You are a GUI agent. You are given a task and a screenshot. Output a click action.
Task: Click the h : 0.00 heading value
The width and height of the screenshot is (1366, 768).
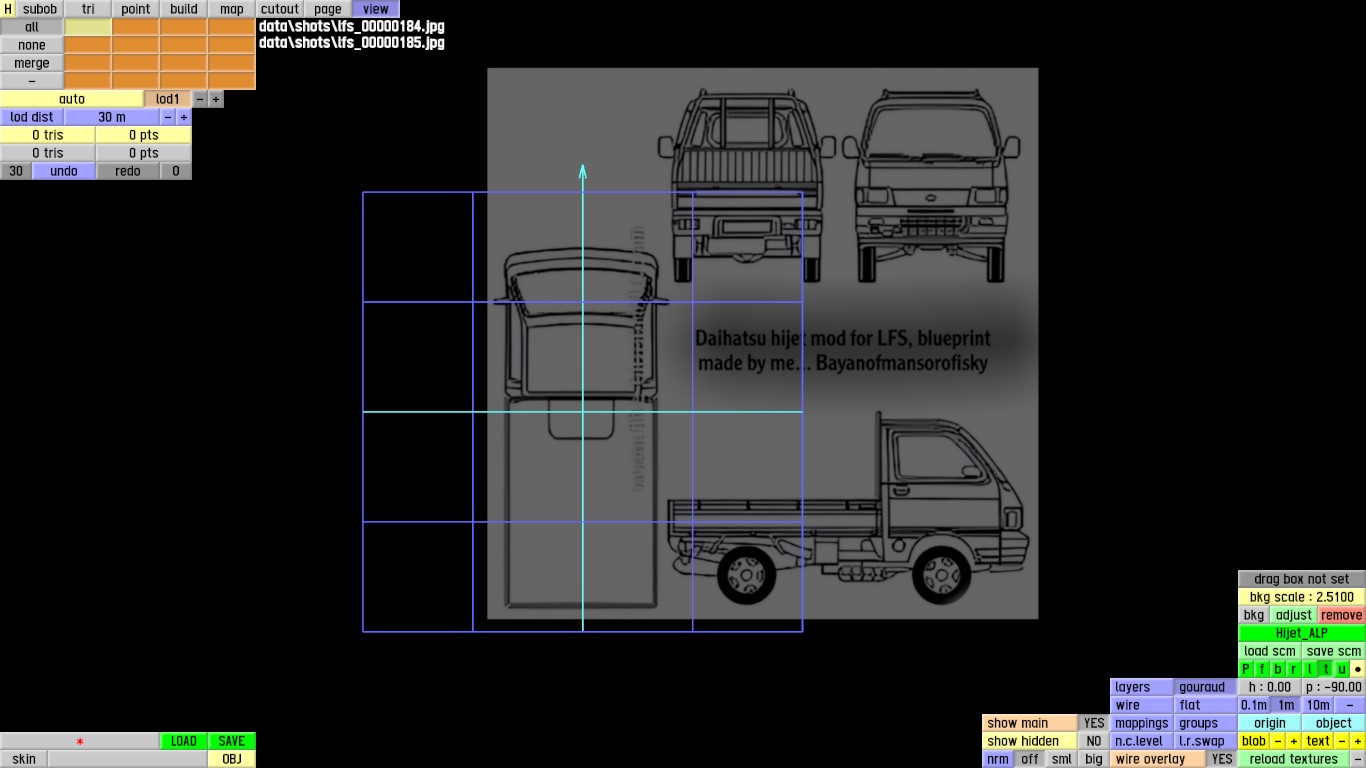point(1270,687)
